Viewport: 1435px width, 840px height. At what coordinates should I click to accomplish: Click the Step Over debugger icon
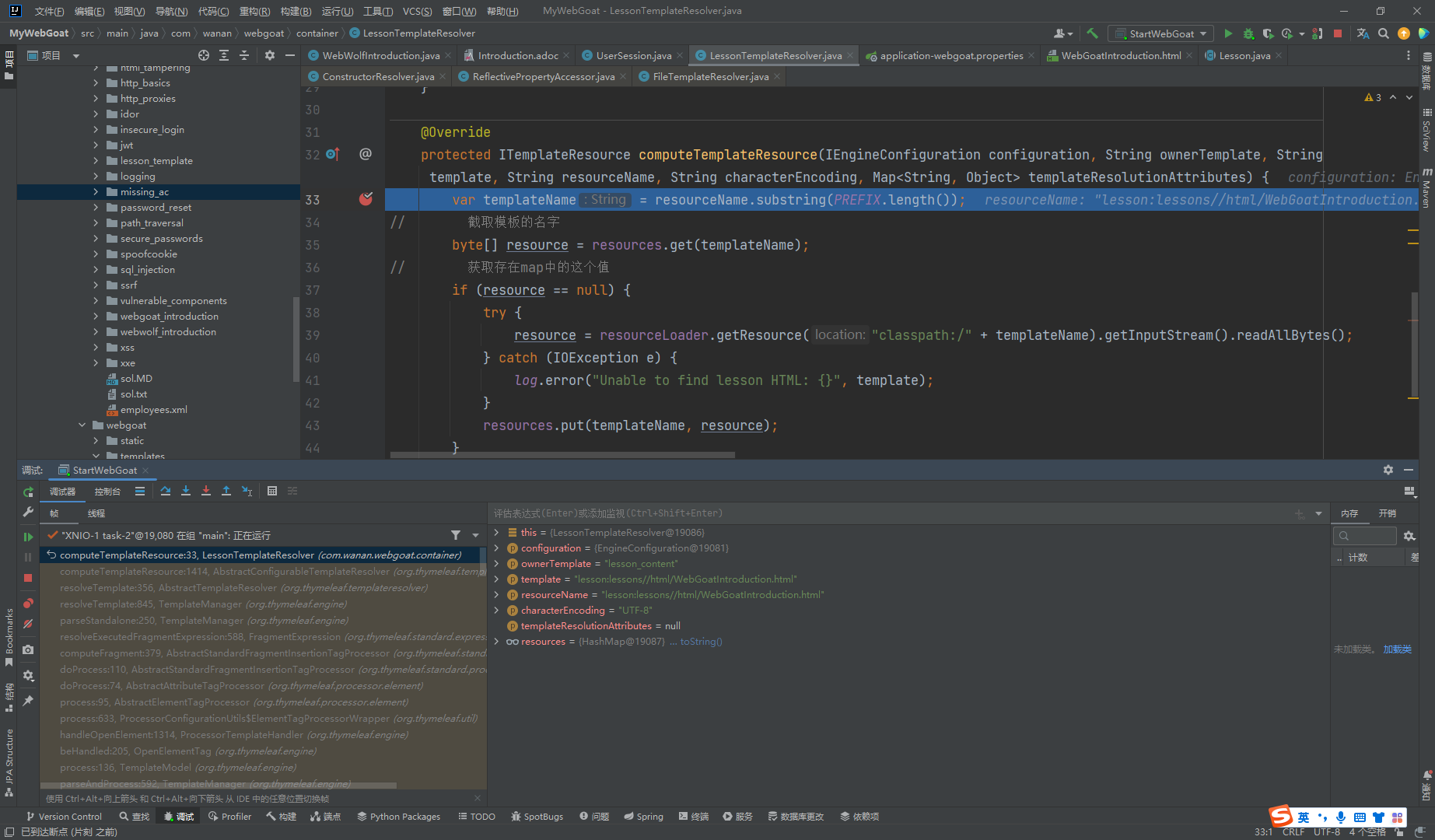tap(166, 491)
